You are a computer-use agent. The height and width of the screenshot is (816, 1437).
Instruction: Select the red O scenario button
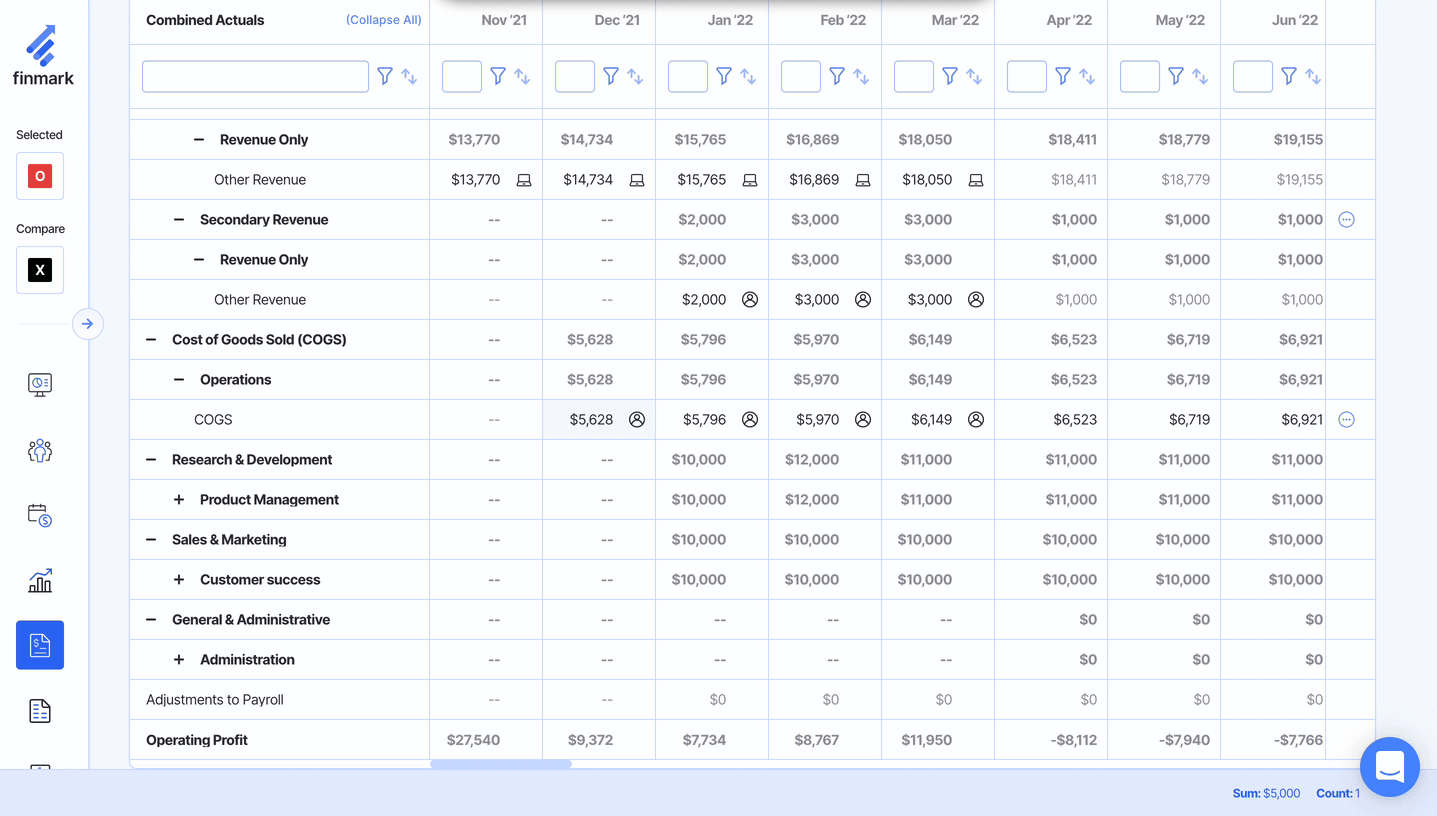click(x=40, y=176)
